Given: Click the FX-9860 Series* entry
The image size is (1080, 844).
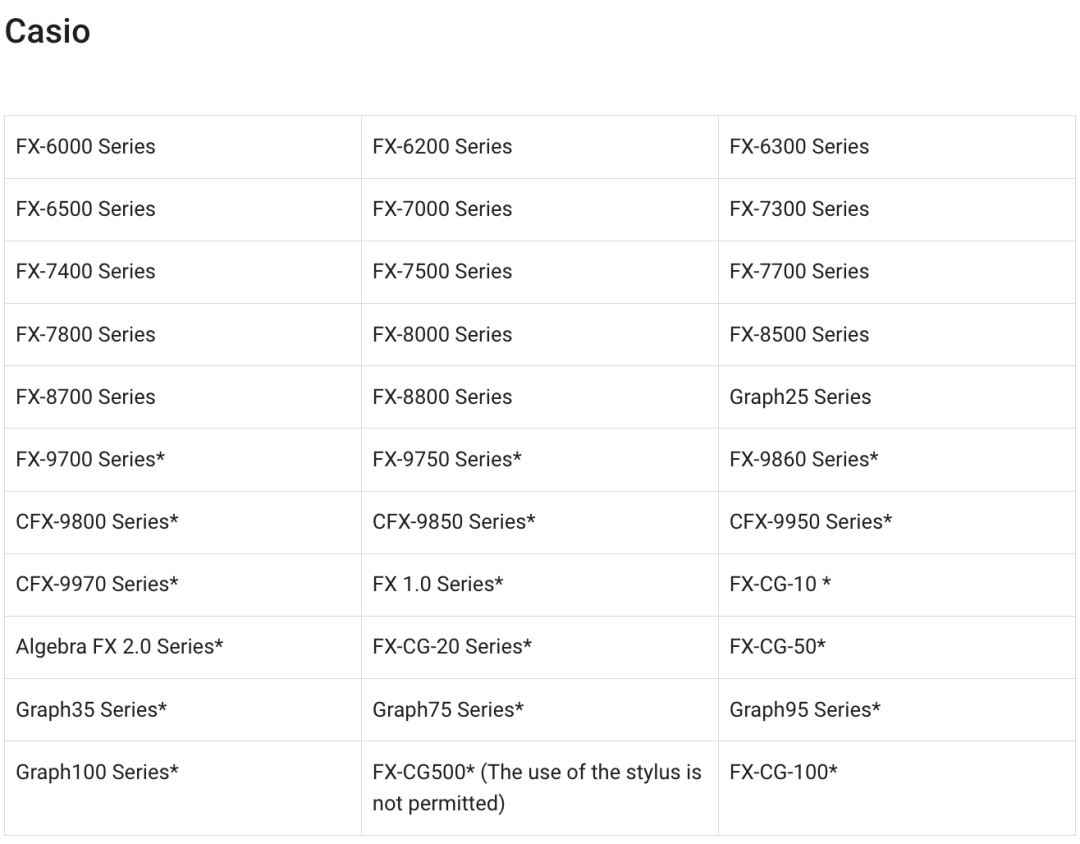Looking at the screenshot, I should 804,459.
